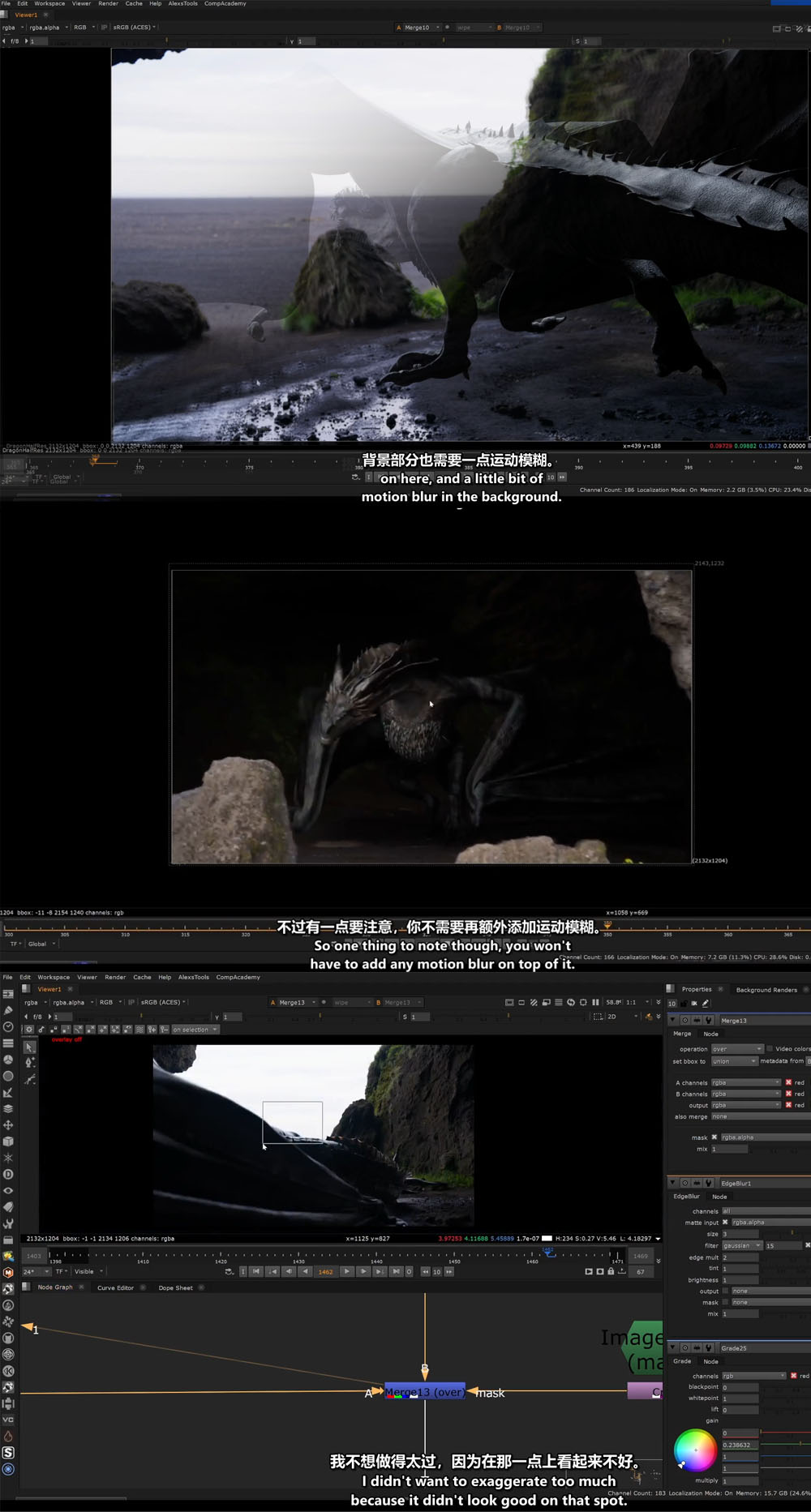Image resolution: width=811 pixels, height=1512 pixels.
Task: Switch to the Curve Editor tab
Action: [115, 1287]
